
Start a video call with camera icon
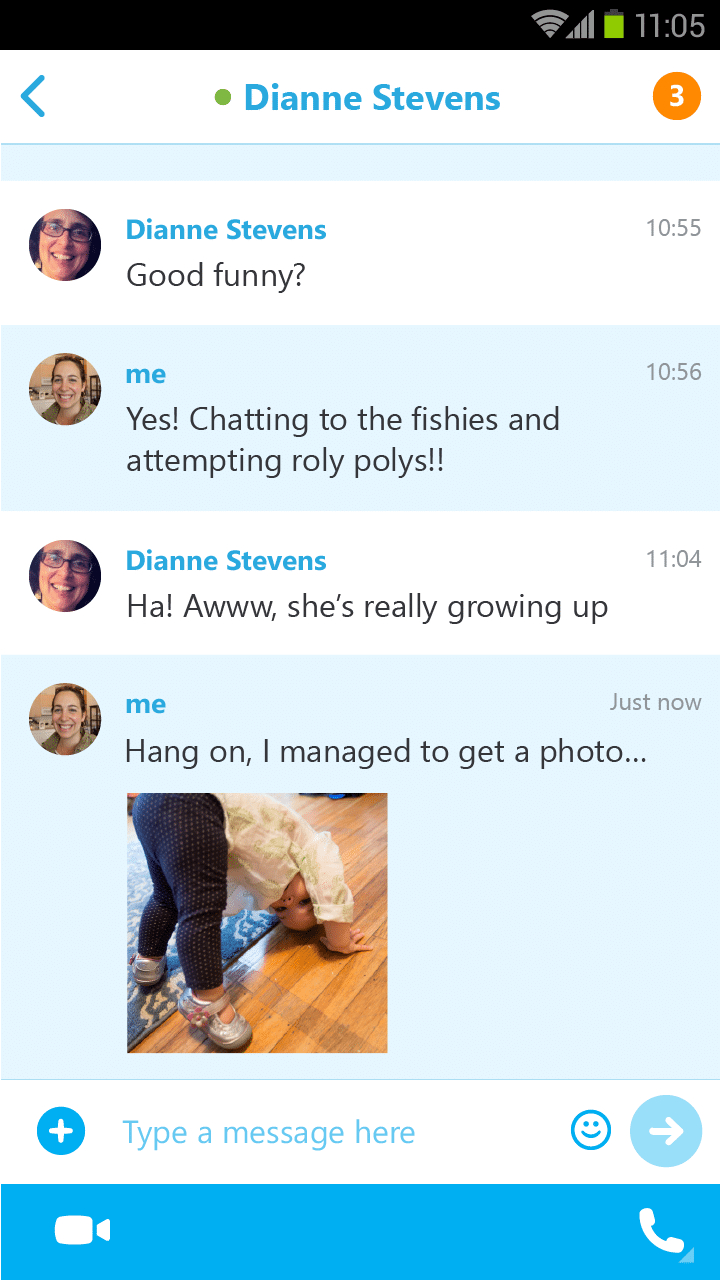click(82, 1231)
